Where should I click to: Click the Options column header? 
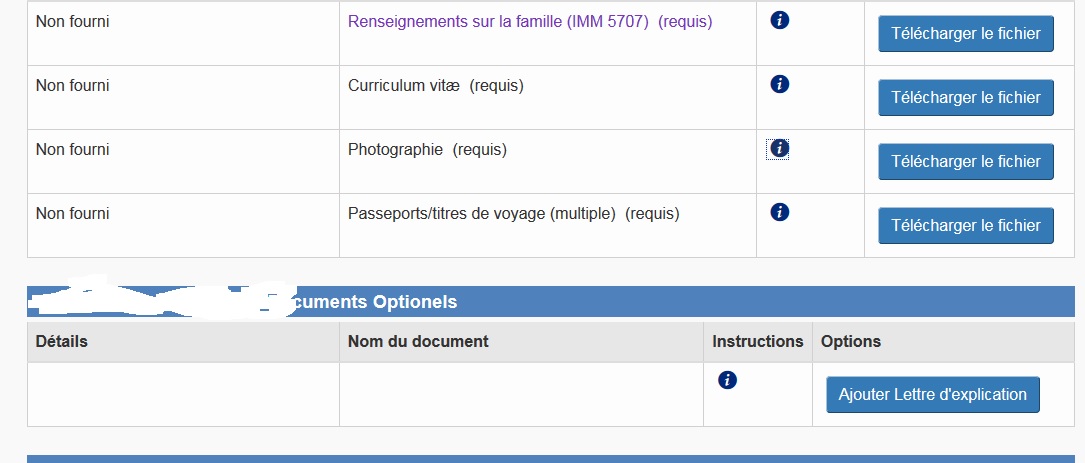[850, 341]
